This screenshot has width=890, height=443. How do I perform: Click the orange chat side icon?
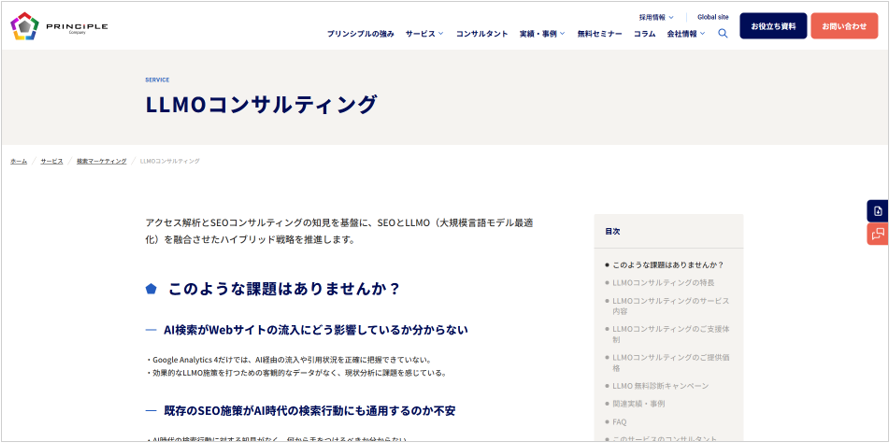878,233
